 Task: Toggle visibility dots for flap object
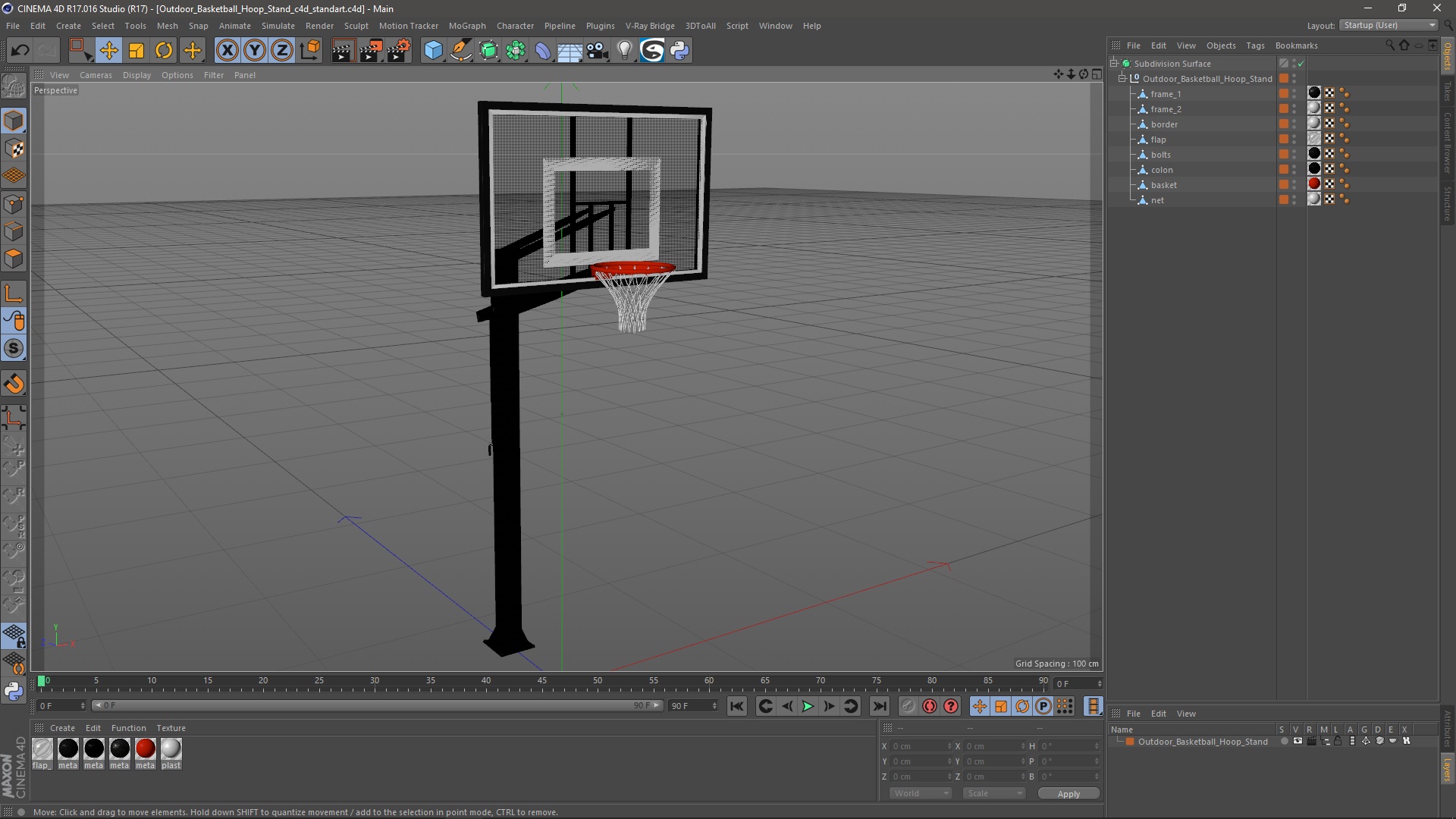coord(1294,140)
